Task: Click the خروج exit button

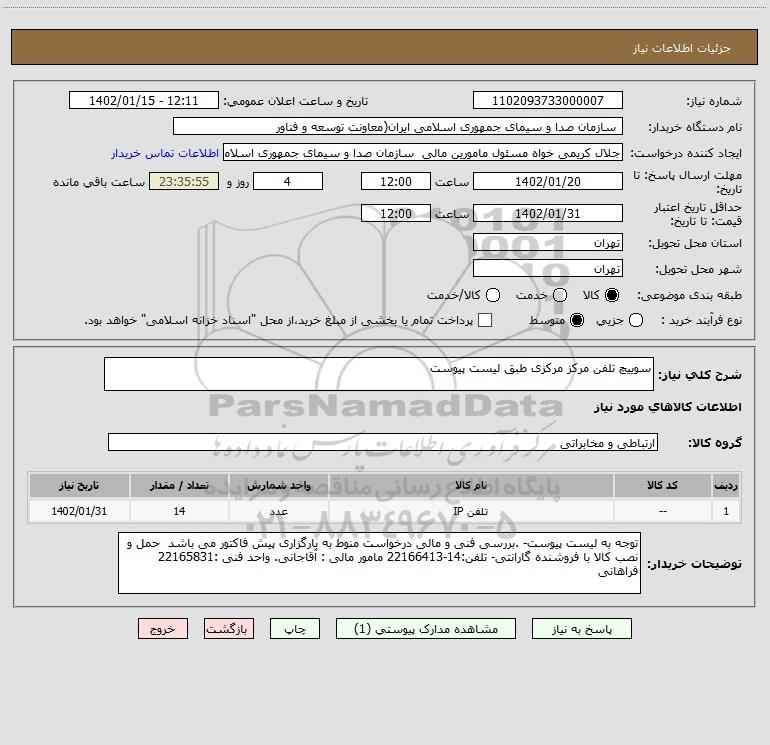Action: pos(163,629)
